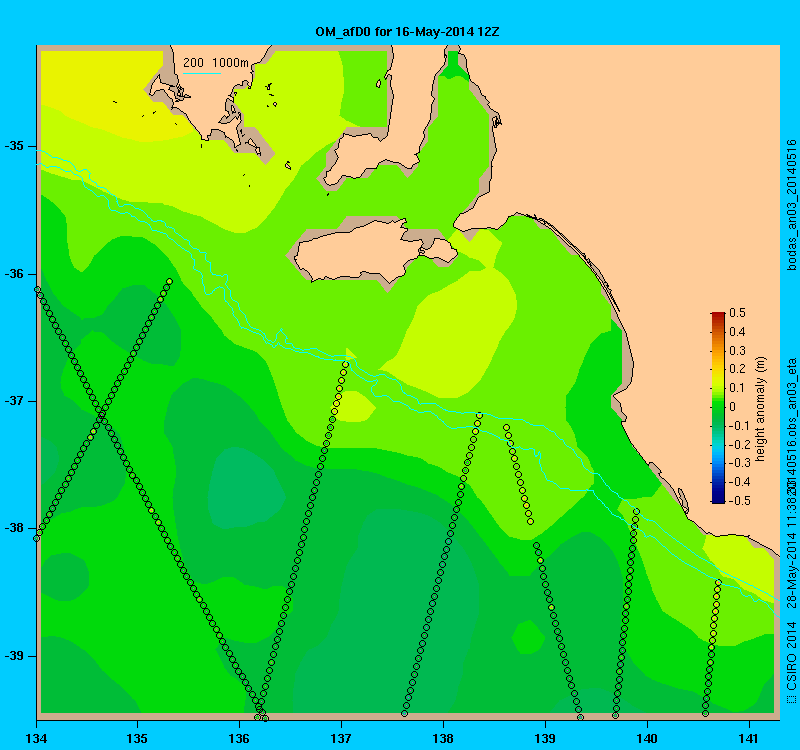Select the vertical 'CSIRO 2014' credit text
Screen dimensions: 800x750
click(x=791, y=655)
